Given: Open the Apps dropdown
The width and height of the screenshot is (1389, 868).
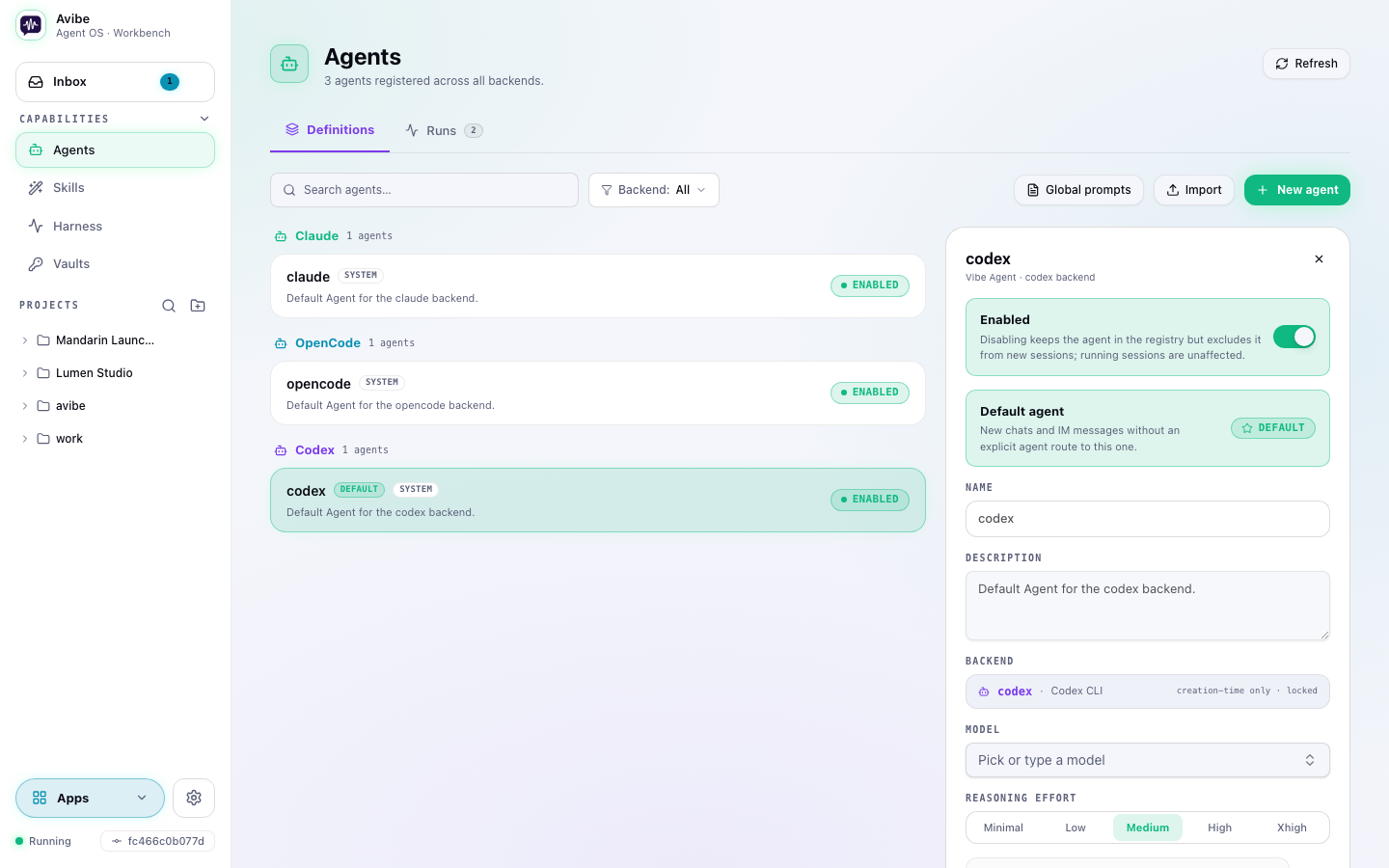Looking at the screenshot, I should click(90, 798).
